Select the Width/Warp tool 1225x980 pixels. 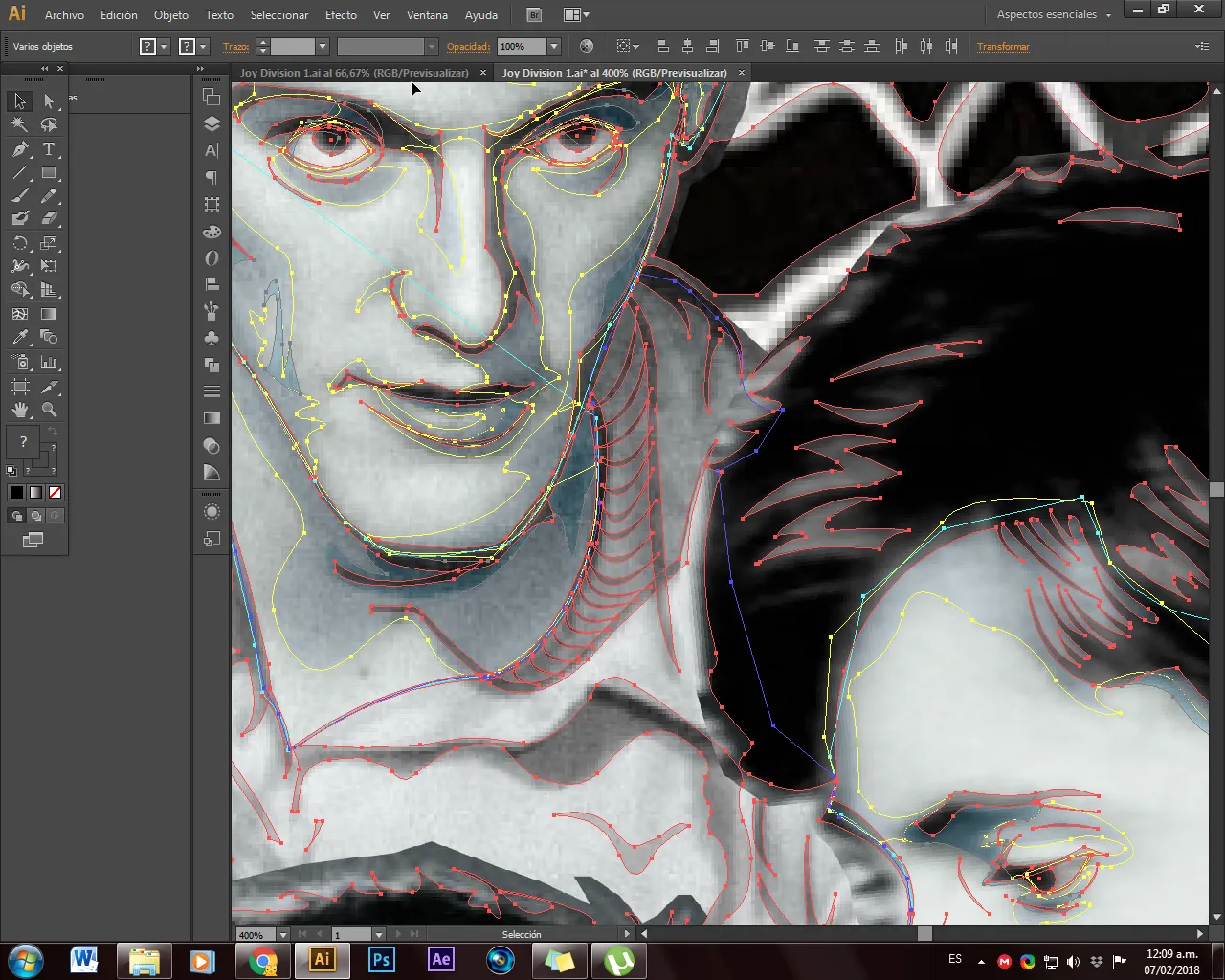point(20,266)
